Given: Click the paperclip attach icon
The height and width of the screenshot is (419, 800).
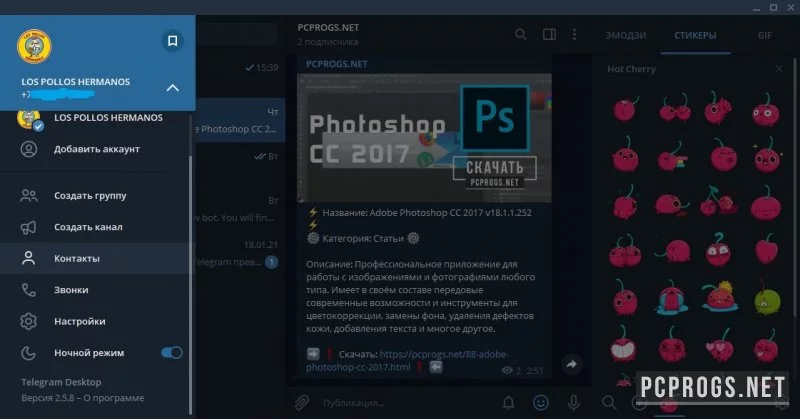Looking at the screenshot, I should pos(302,403).
